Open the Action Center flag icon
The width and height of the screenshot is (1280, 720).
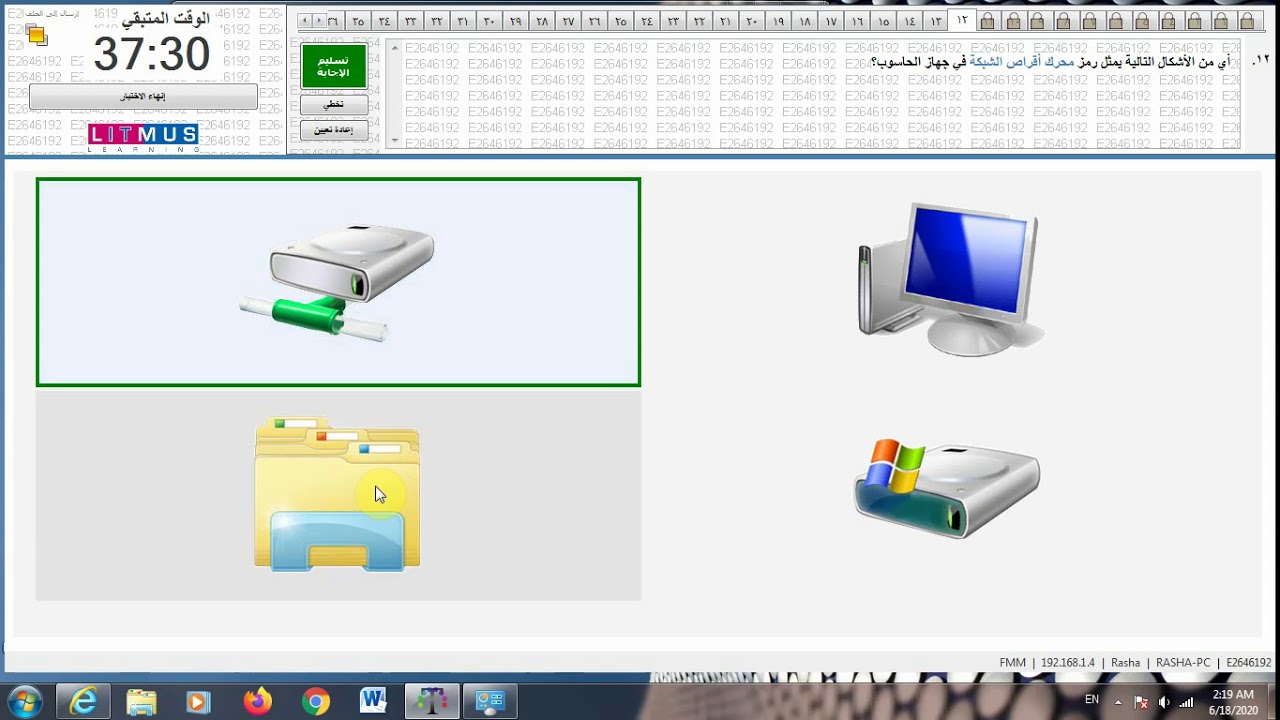pos(1141,702)
